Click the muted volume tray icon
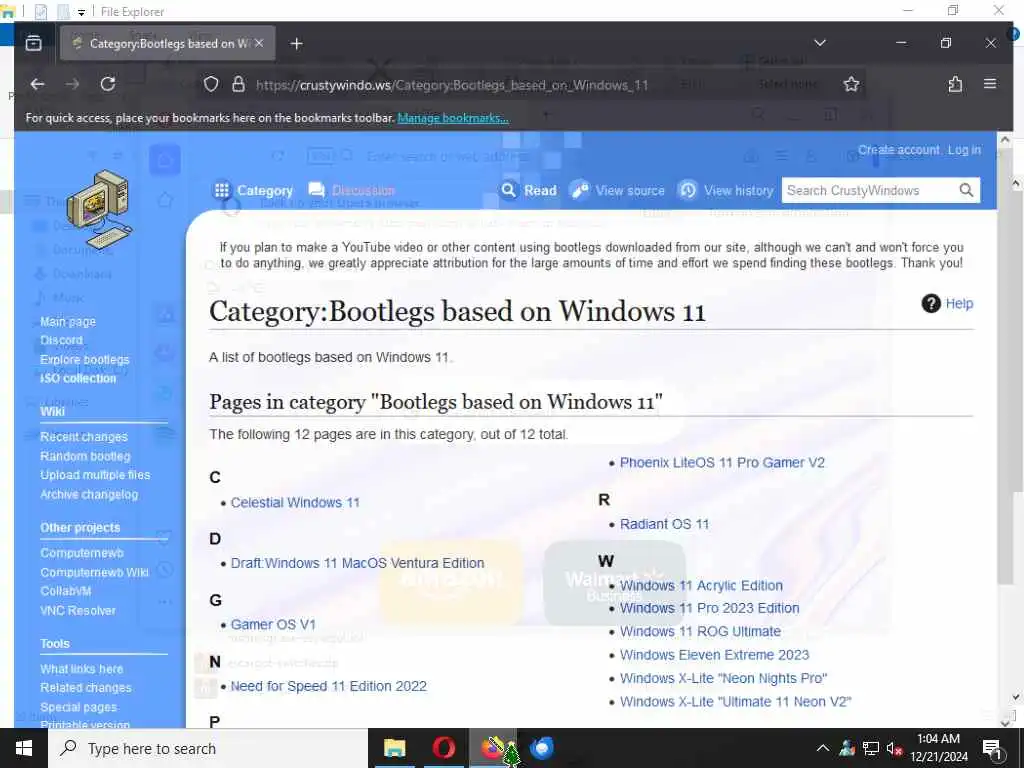 tap(895, 748)
